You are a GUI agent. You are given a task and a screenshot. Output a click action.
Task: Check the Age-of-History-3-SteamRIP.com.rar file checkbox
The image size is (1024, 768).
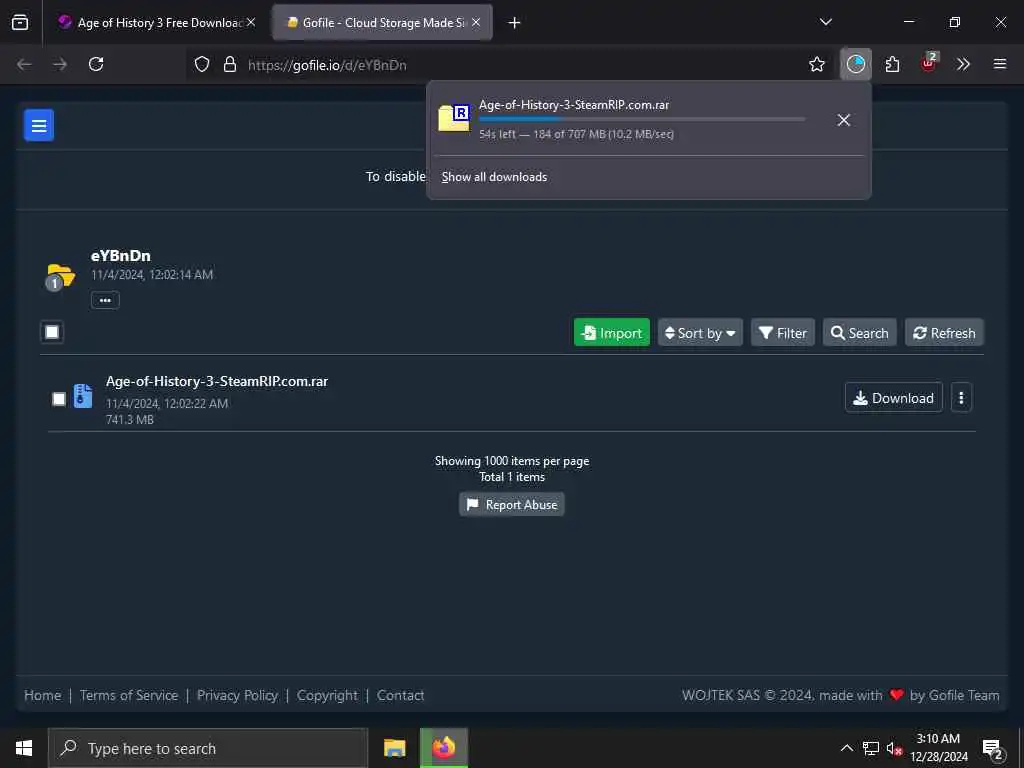click(59, 399)
